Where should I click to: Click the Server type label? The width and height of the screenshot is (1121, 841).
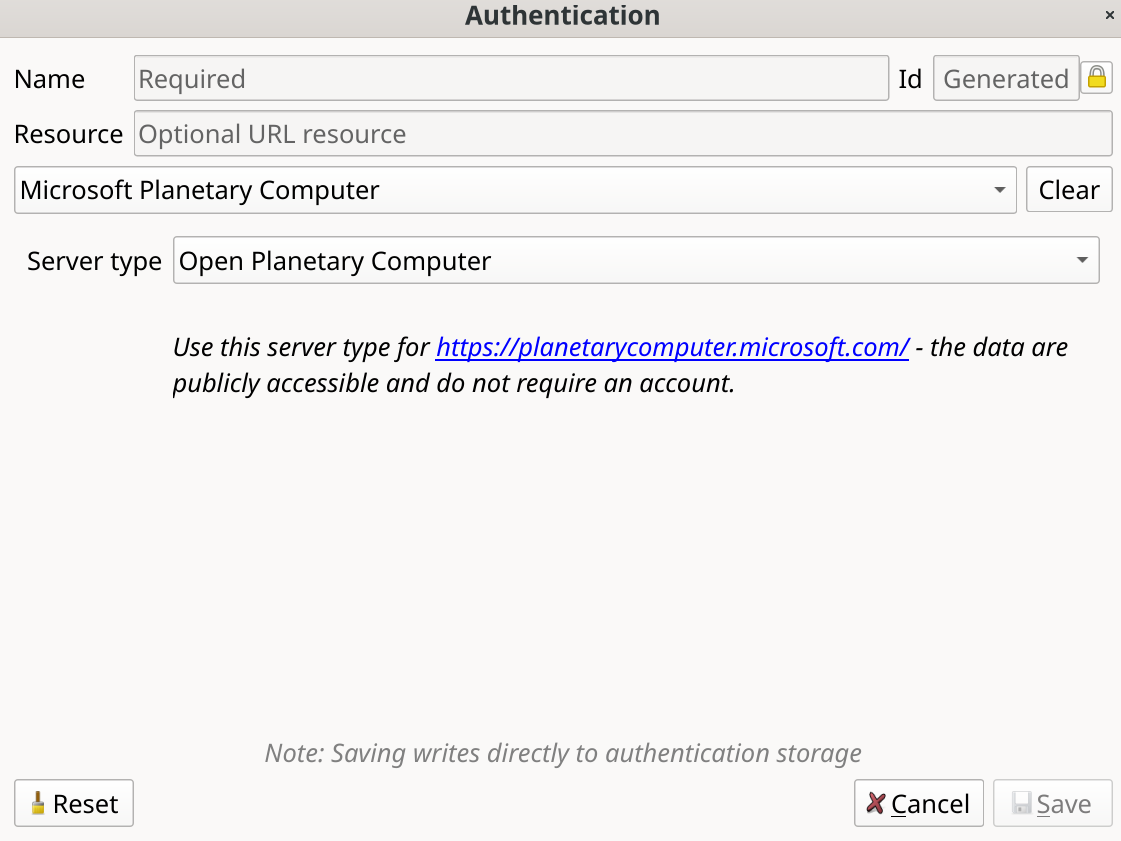93,260
